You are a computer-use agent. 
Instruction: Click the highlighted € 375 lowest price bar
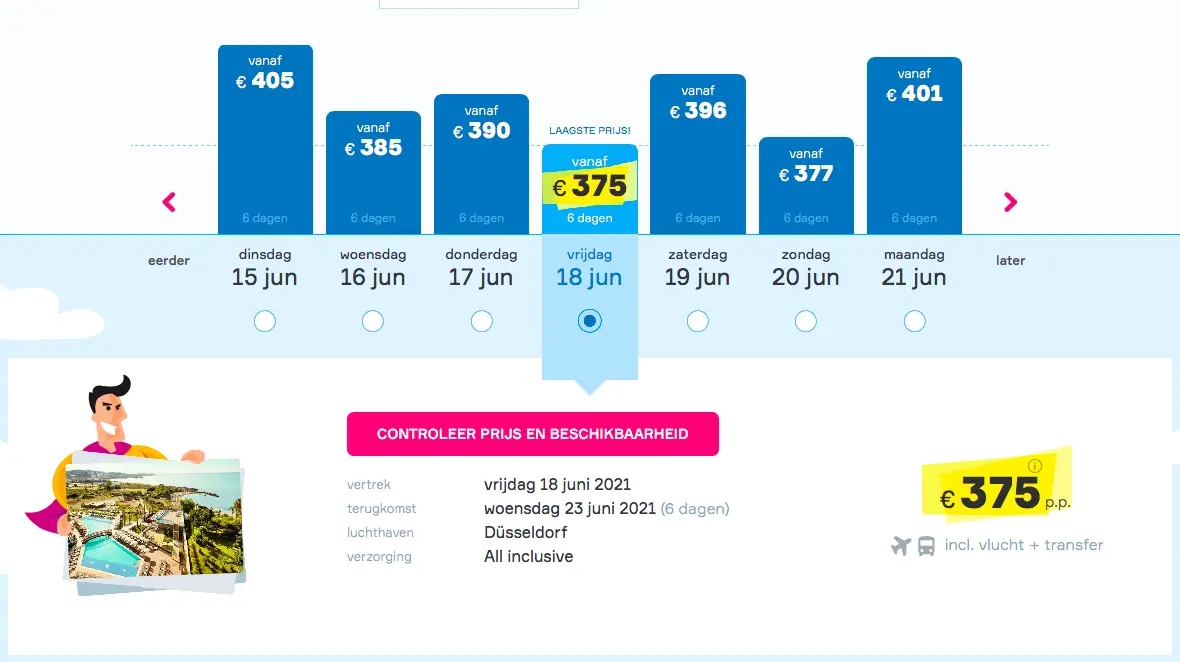590,190
